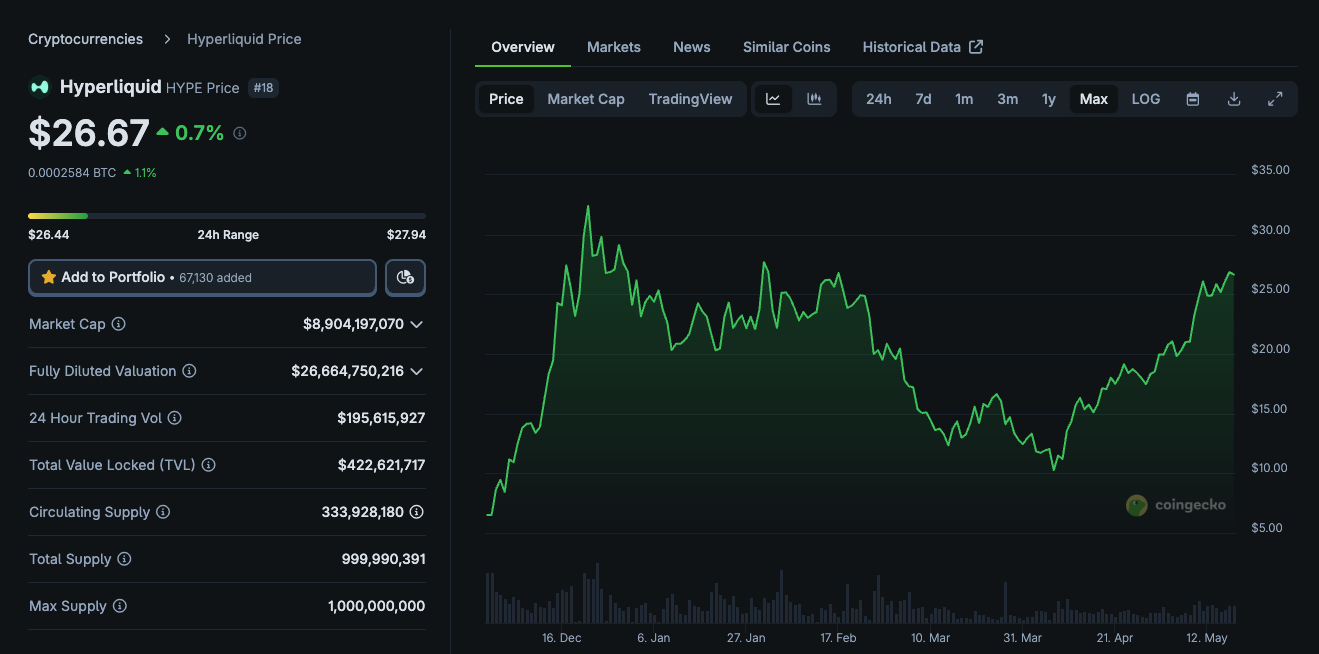Expand the chart to fullscreen
The image size is (1319, 654).
(1275, 99)
